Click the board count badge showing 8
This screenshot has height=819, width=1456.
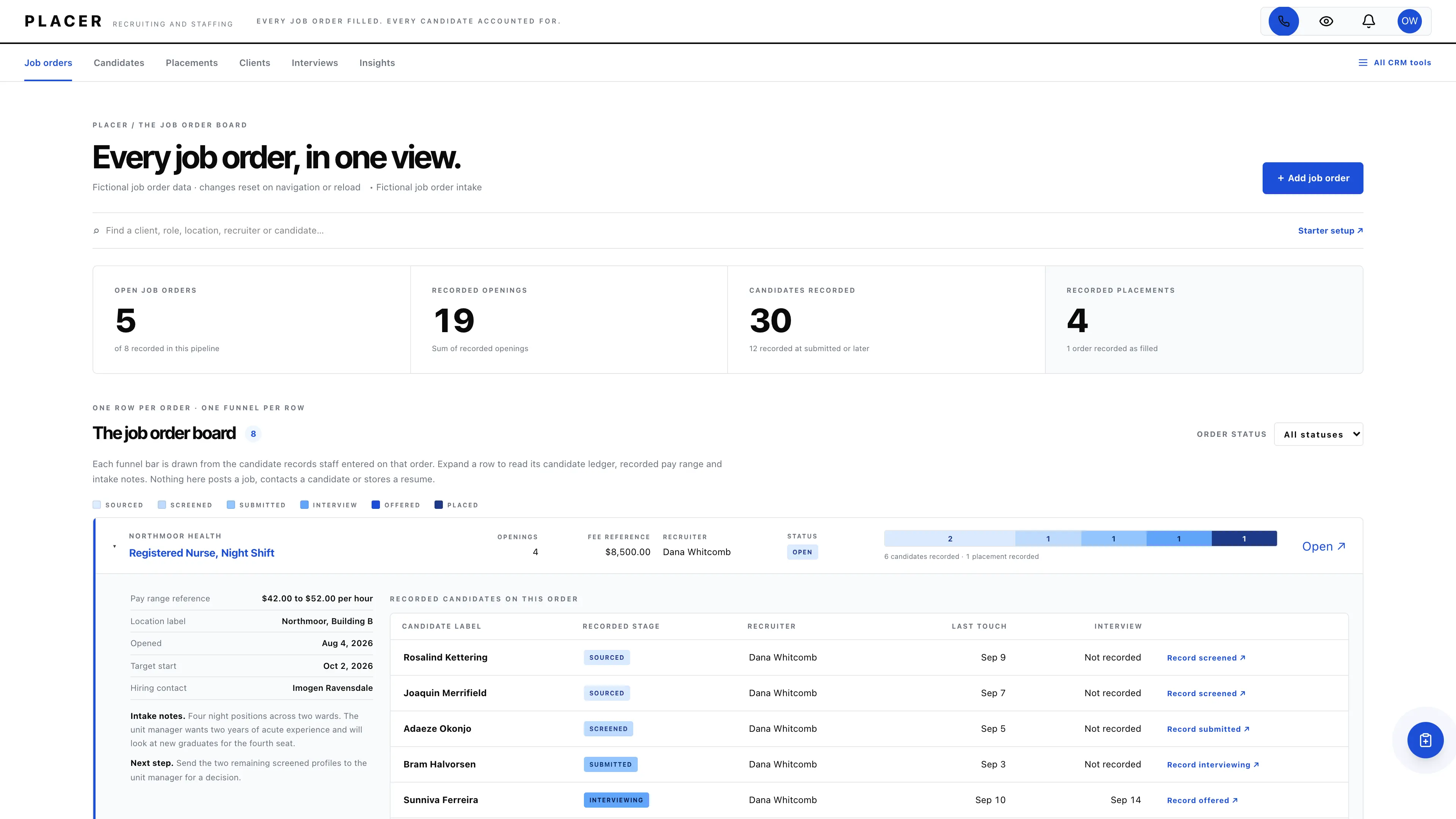(253, 433)
